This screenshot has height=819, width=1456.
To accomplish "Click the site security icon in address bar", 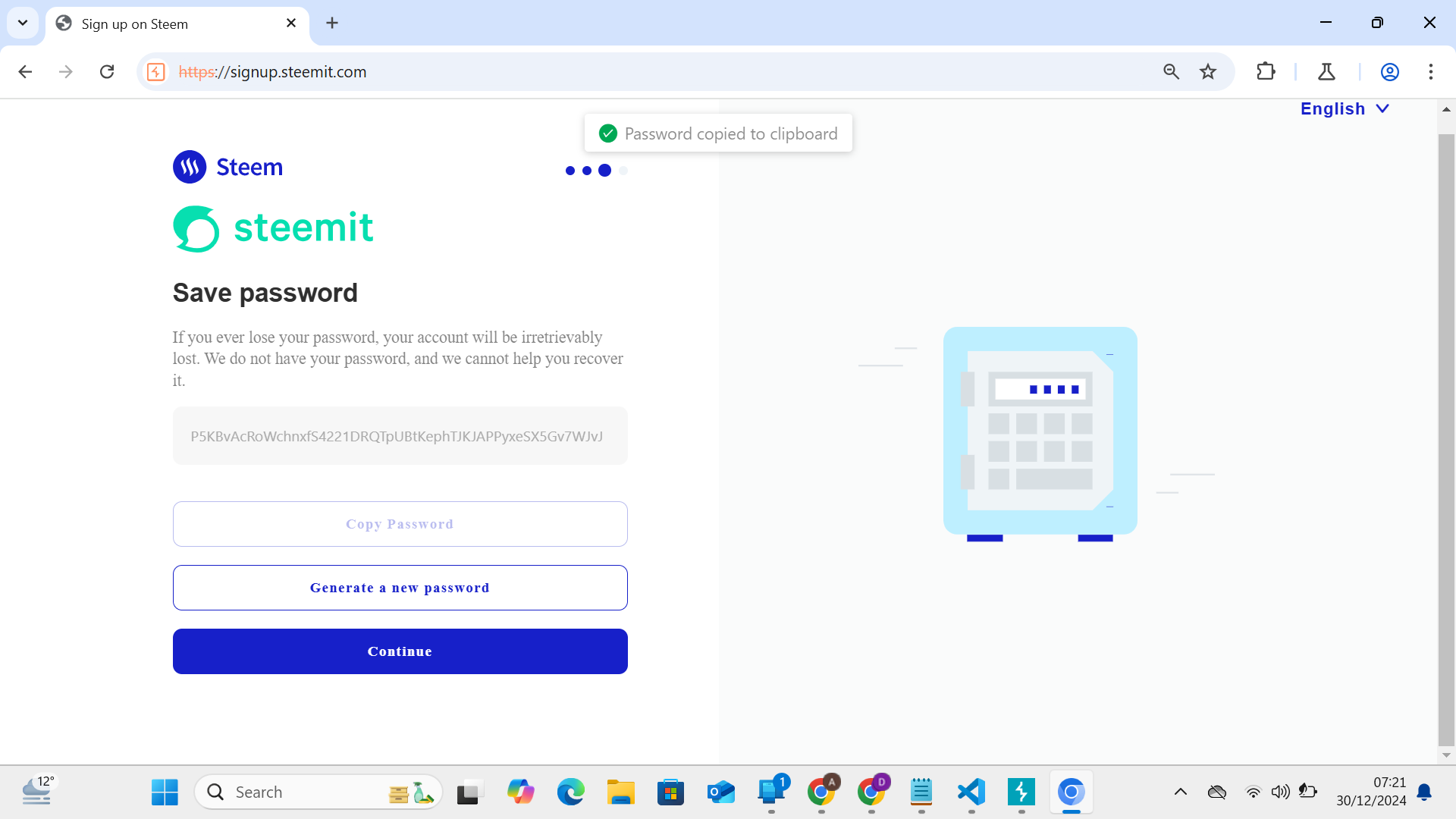I will pos(155,71).
